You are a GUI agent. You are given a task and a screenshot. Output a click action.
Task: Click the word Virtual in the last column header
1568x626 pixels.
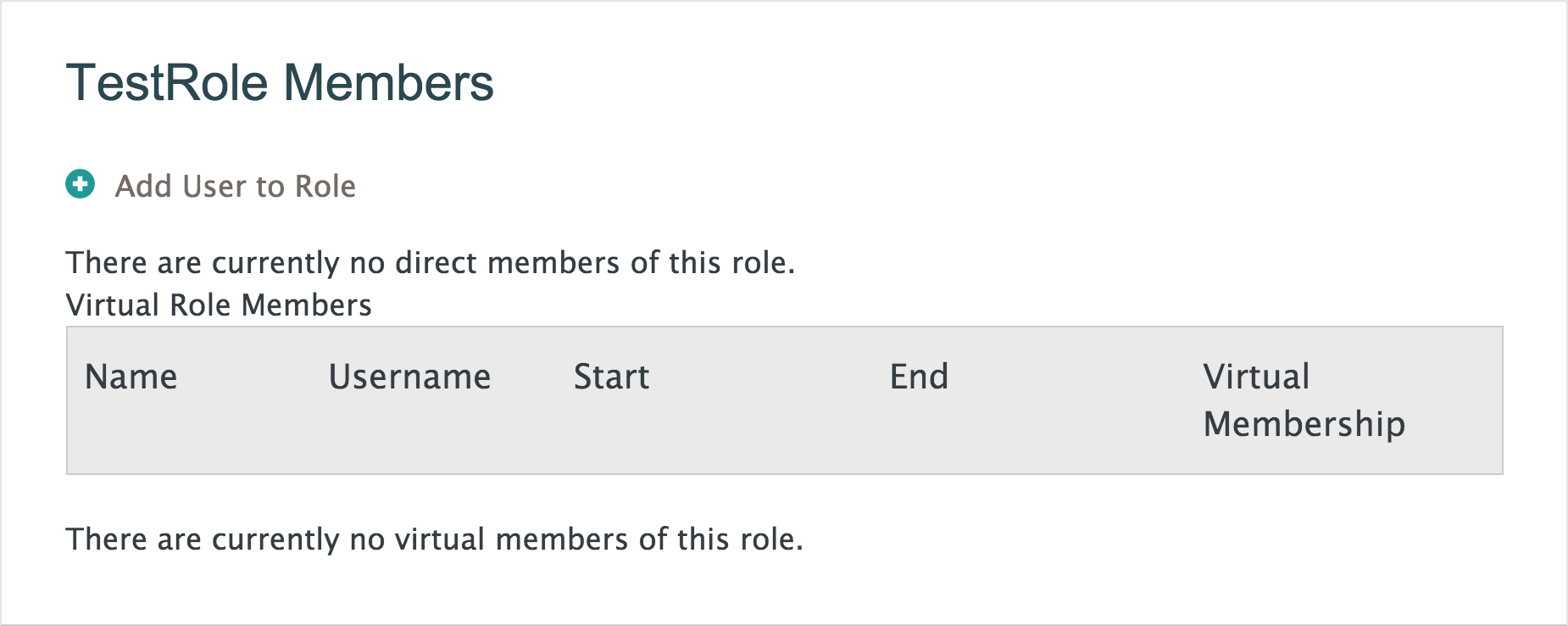pos(1256,377)
